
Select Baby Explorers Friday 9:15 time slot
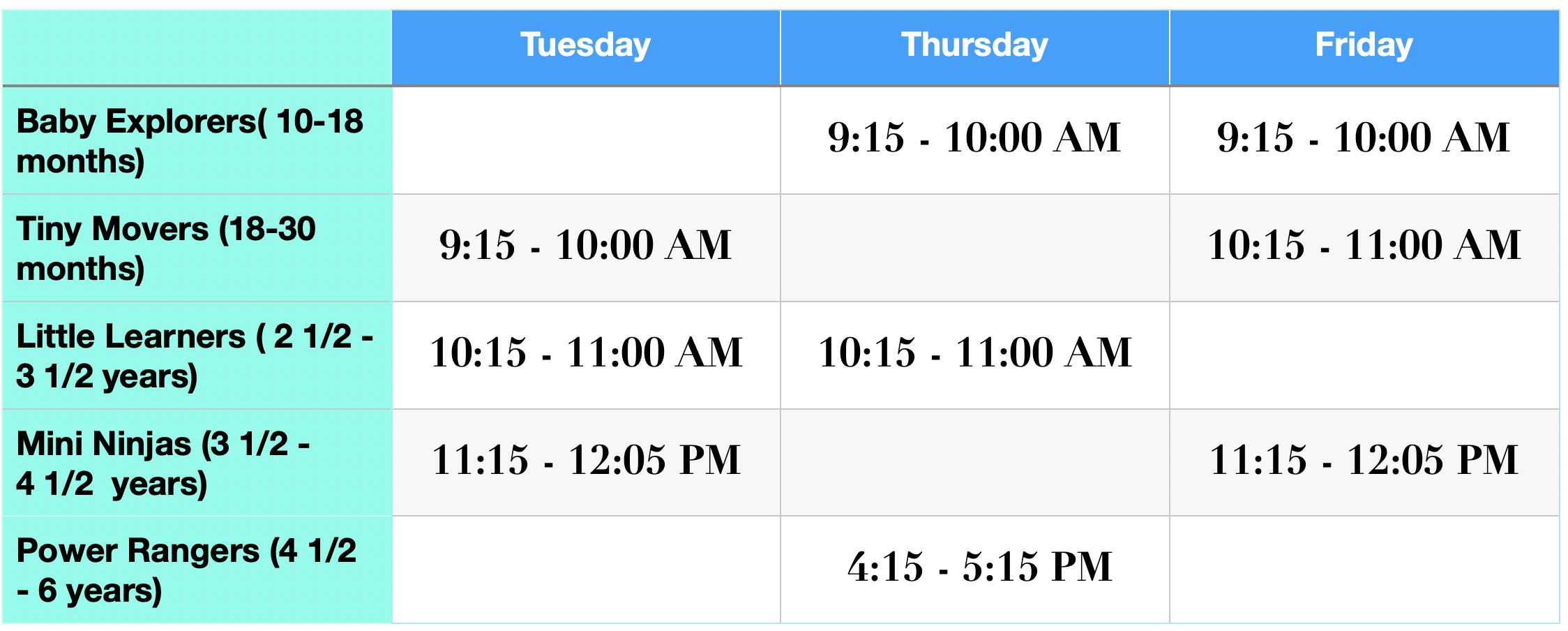pyautogui.click(x=1364, y=138)
